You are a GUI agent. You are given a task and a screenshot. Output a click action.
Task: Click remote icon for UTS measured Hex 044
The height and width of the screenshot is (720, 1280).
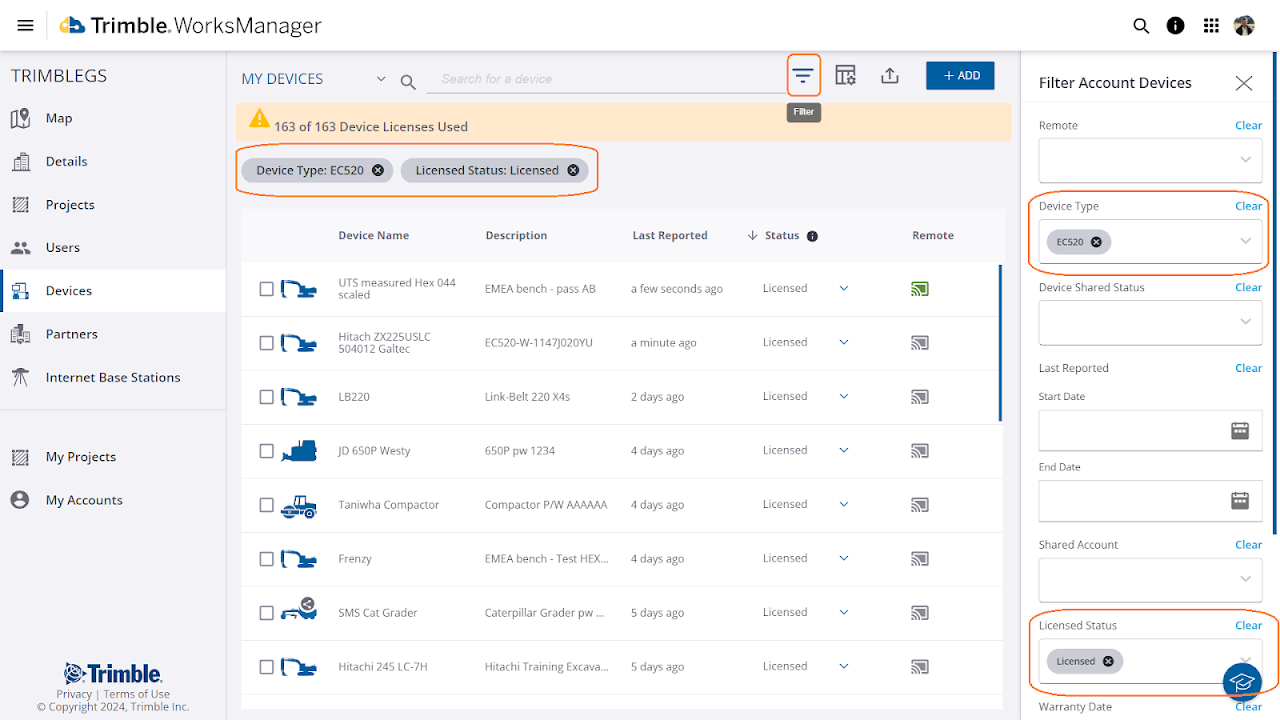(x=920, y=289)
